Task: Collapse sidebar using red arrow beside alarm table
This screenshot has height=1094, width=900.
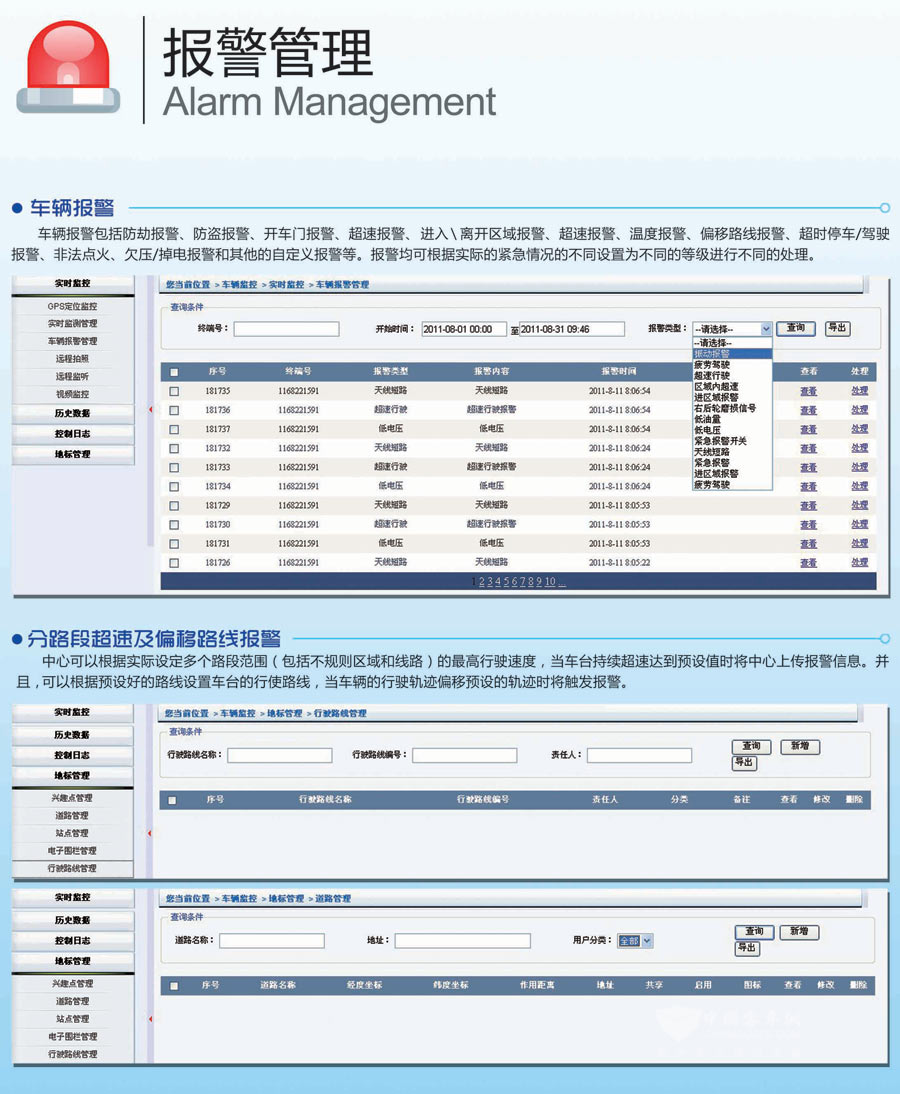Action: coord(150,409)
